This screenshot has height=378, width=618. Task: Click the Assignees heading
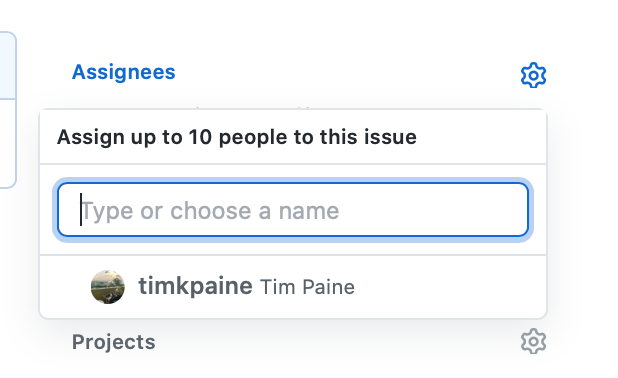click(x=124, y=72)
